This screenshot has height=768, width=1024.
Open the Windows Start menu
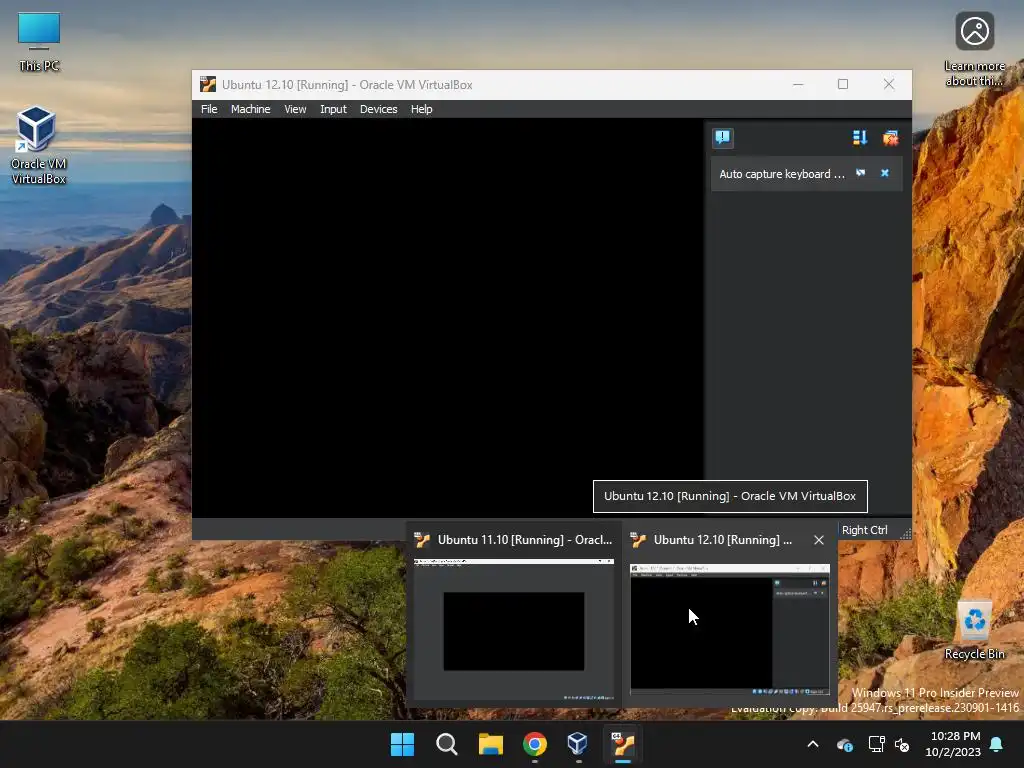point(402,744)
